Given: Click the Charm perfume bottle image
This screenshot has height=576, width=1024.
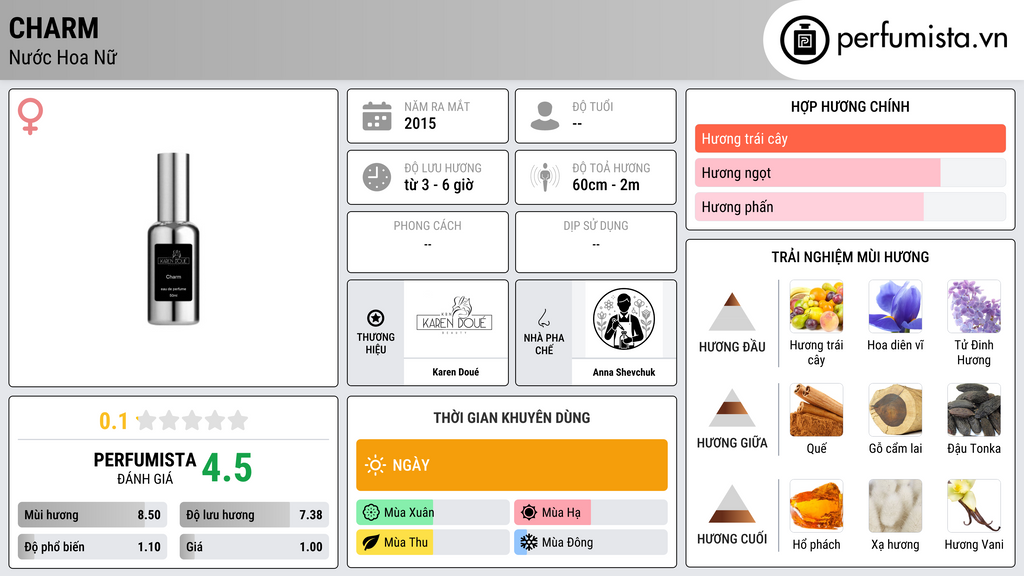Looking at the screenshot, I should pyautogui.click(x=173, y=238).
